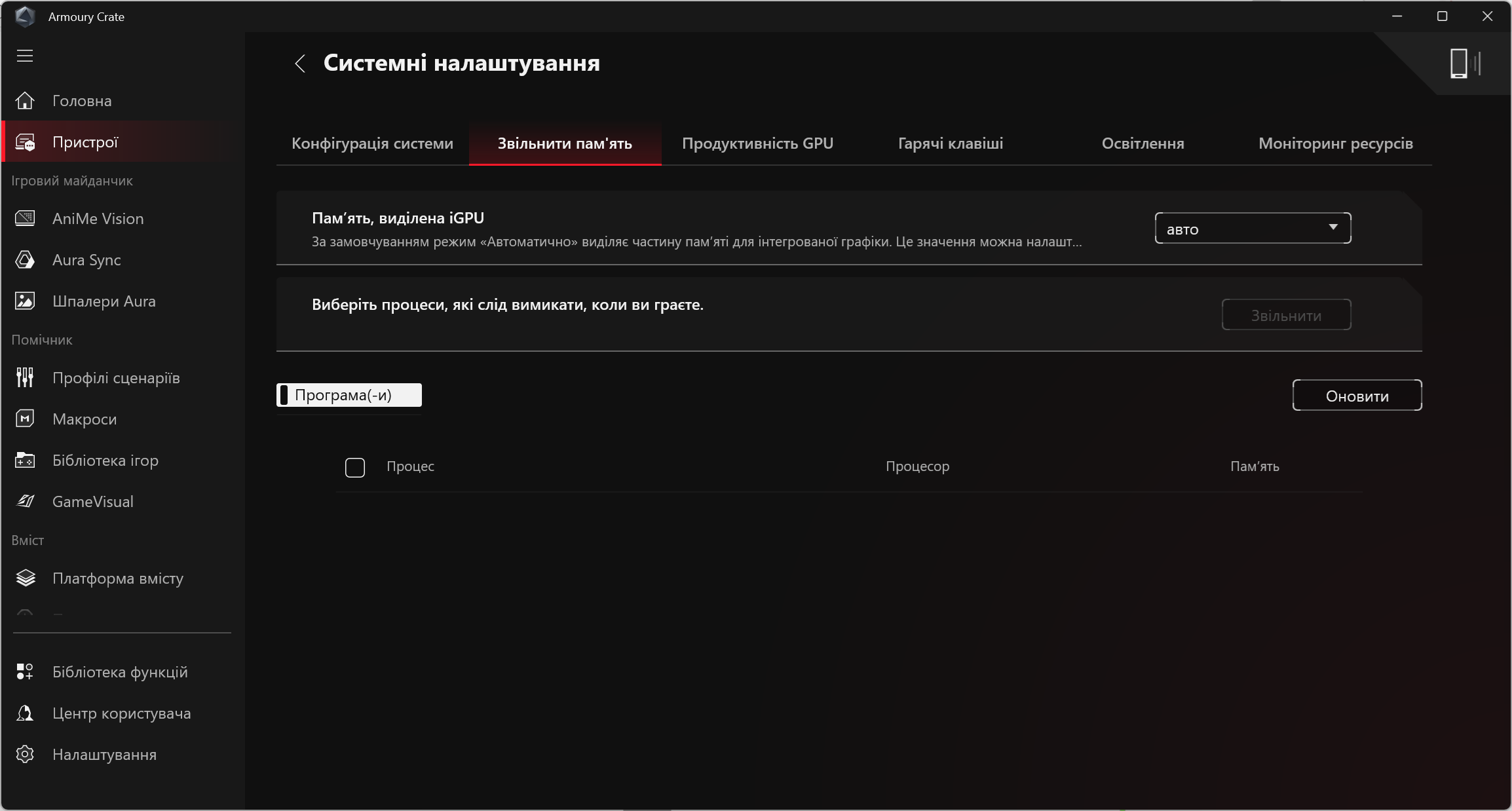This screenshot has height=811, width=1512.
Task: Open Налаштування in the sidebar
Action: (x=104, y=755)
